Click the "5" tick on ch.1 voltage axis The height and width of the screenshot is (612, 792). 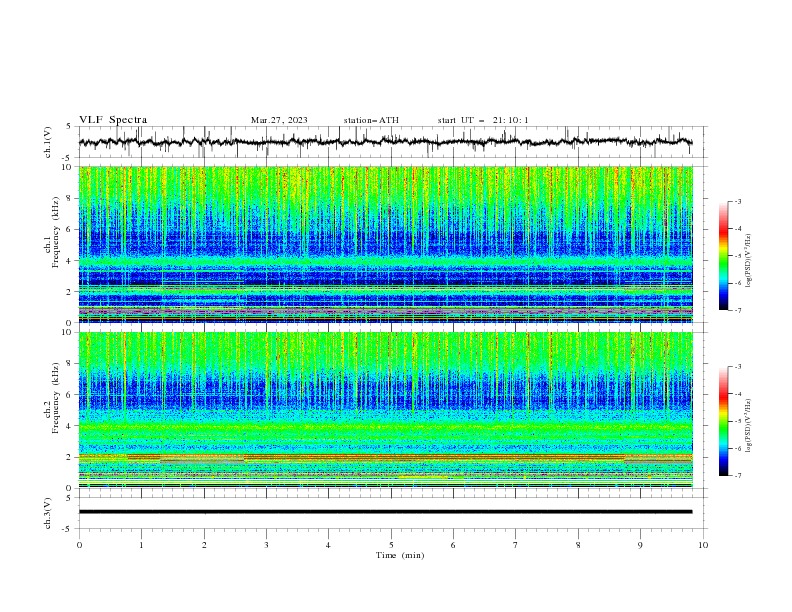pos(70,127)
